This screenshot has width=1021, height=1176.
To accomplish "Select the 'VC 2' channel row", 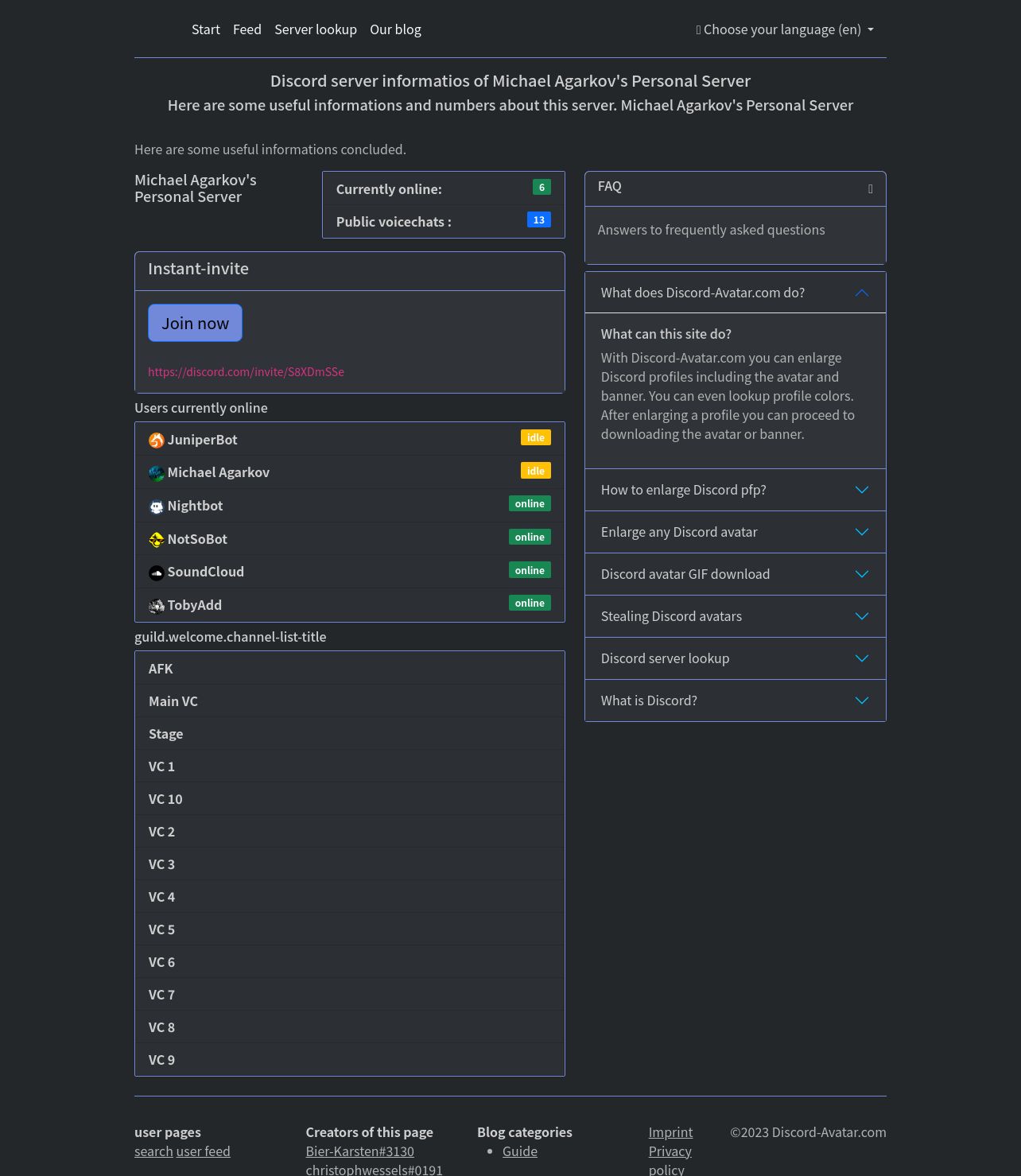I will [x=350, y=832].
